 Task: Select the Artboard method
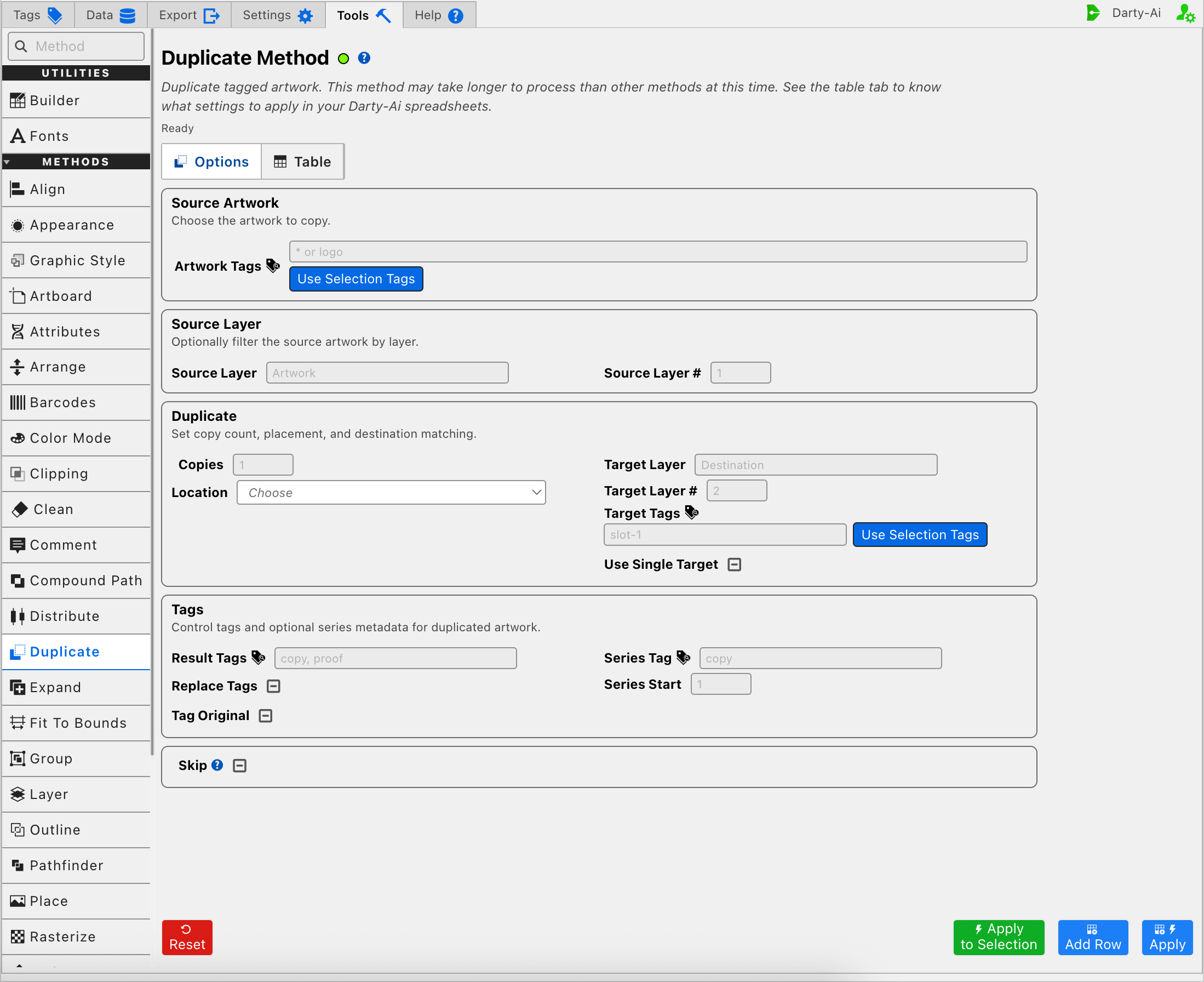click(76, 296)
